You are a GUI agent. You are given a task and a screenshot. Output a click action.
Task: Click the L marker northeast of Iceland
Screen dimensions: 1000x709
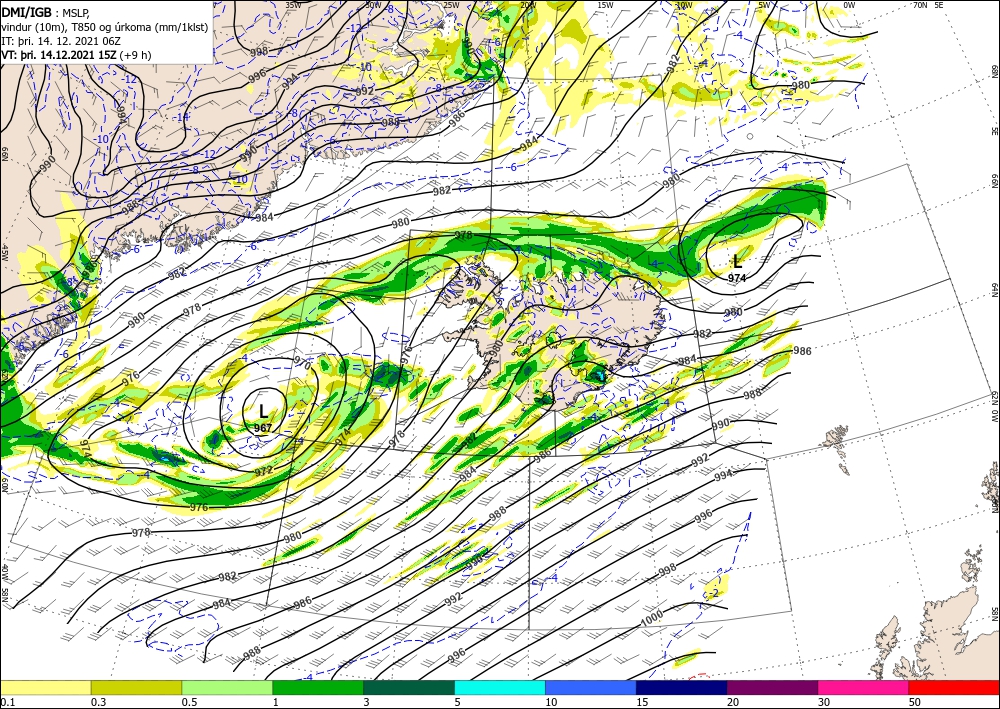pyautogui.click(x=737, y=261)
